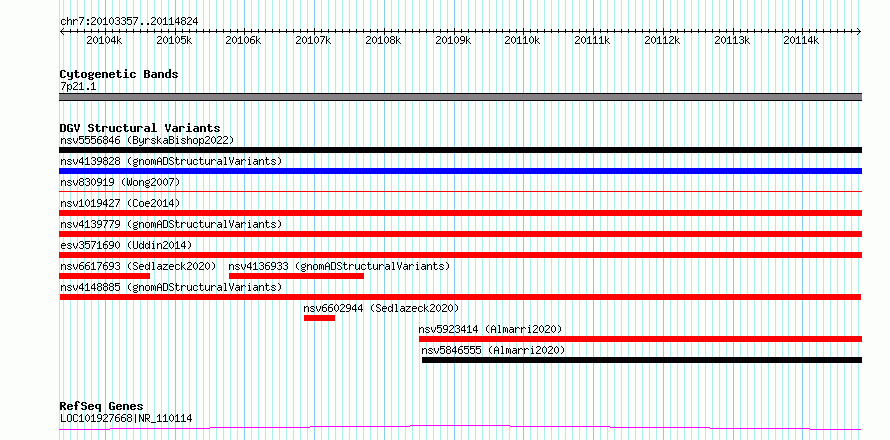Click the 20109k ruler tick label

pos(453,40)
